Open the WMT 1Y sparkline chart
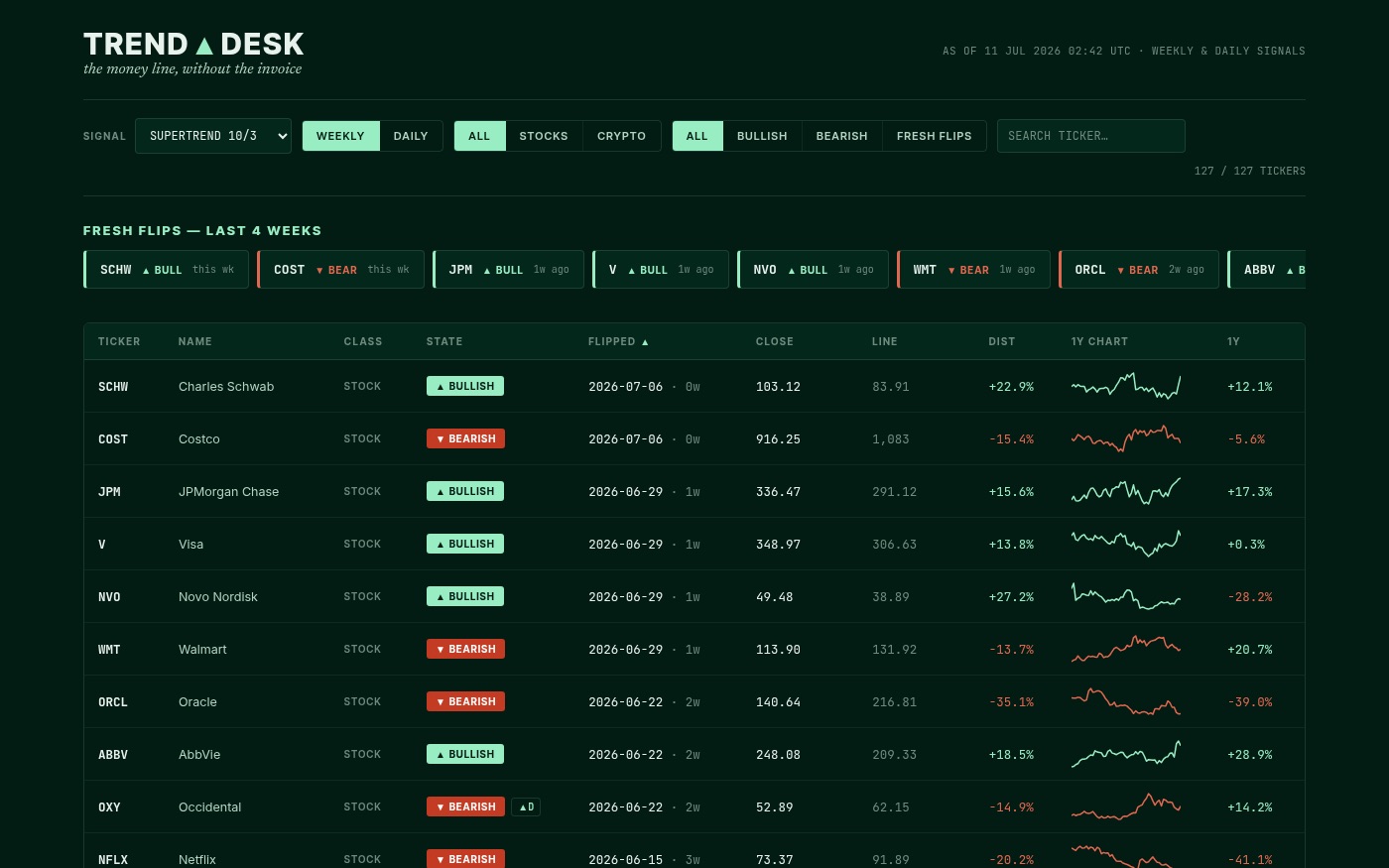Viewport: 1389px width, 868px height. point(1126,649)
